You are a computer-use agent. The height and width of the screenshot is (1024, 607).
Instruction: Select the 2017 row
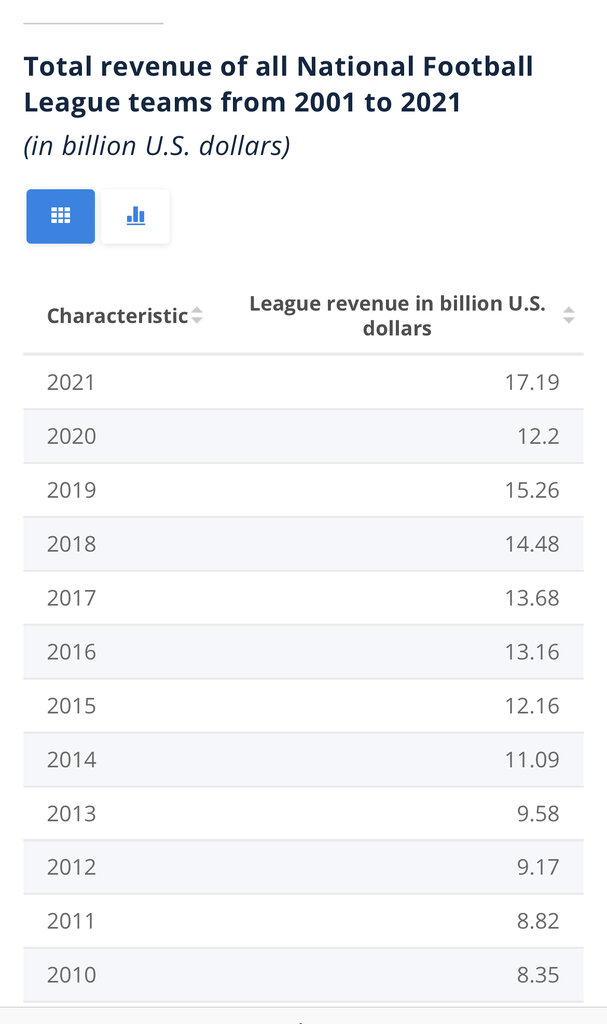click(x=303, y=598)
